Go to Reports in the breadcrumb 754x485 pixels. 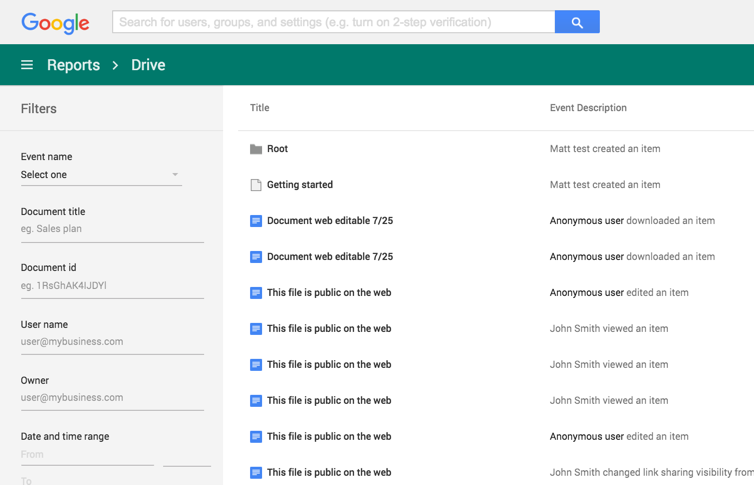pos(73,65)
